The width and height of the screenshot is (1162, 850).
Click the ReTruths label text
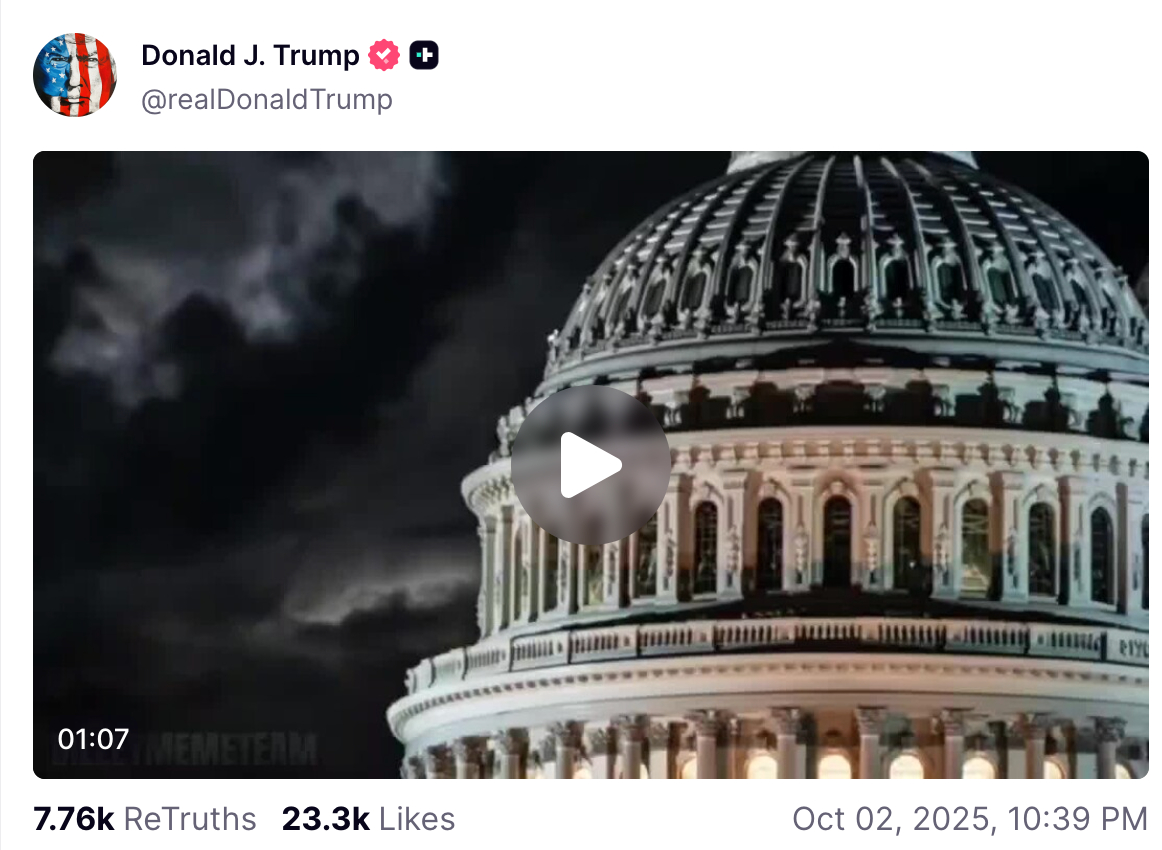click(190, 819)
